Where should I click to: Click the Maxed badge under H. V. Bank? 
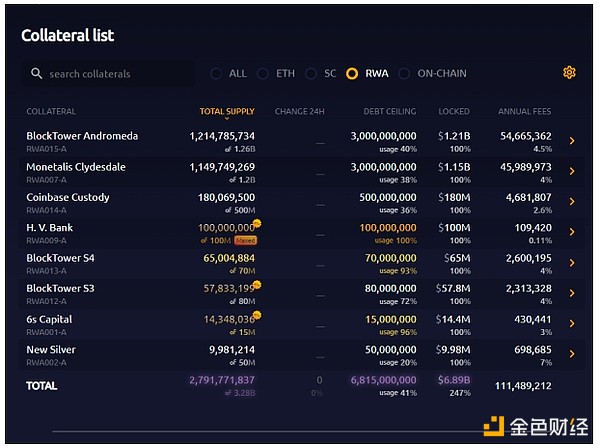pos(246,241)
